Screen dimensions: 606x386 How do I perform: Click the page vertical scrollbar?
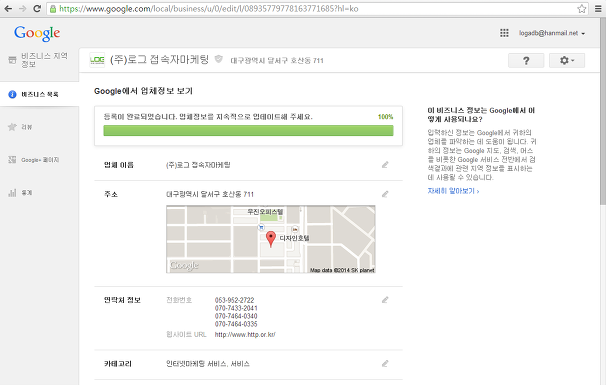tap(603, 112)
